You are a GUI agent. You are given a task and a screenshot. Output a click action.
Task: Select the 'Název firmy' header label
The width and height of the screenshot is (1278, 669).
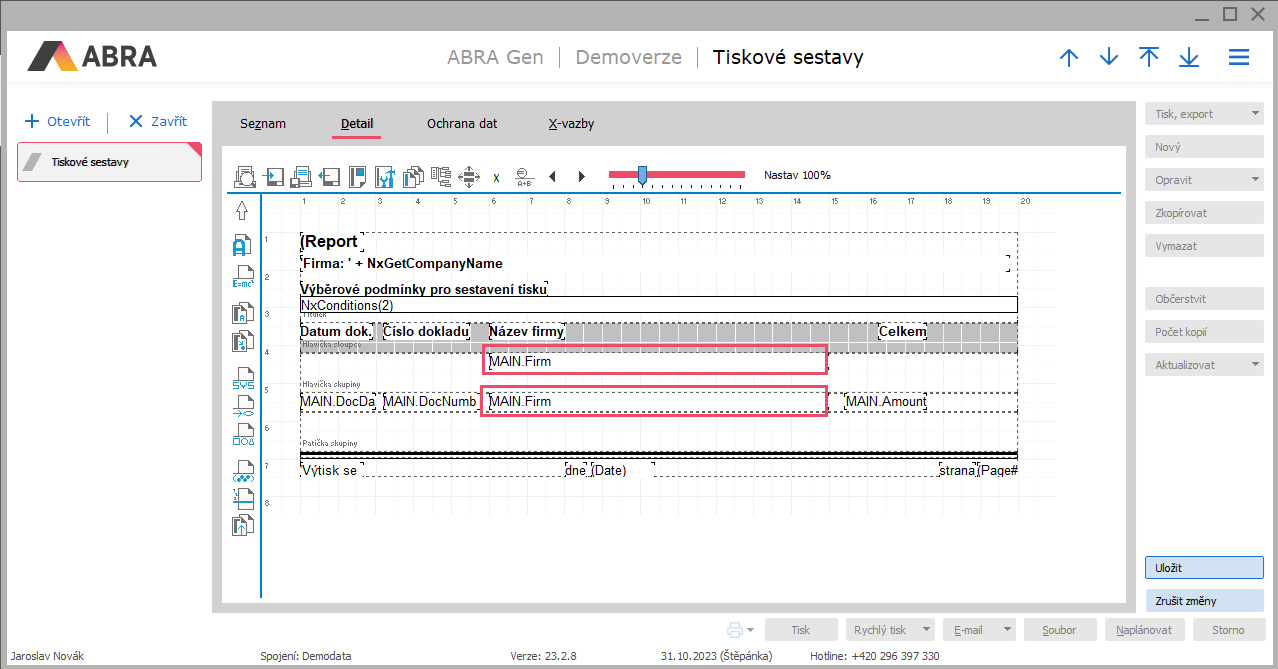526,331
